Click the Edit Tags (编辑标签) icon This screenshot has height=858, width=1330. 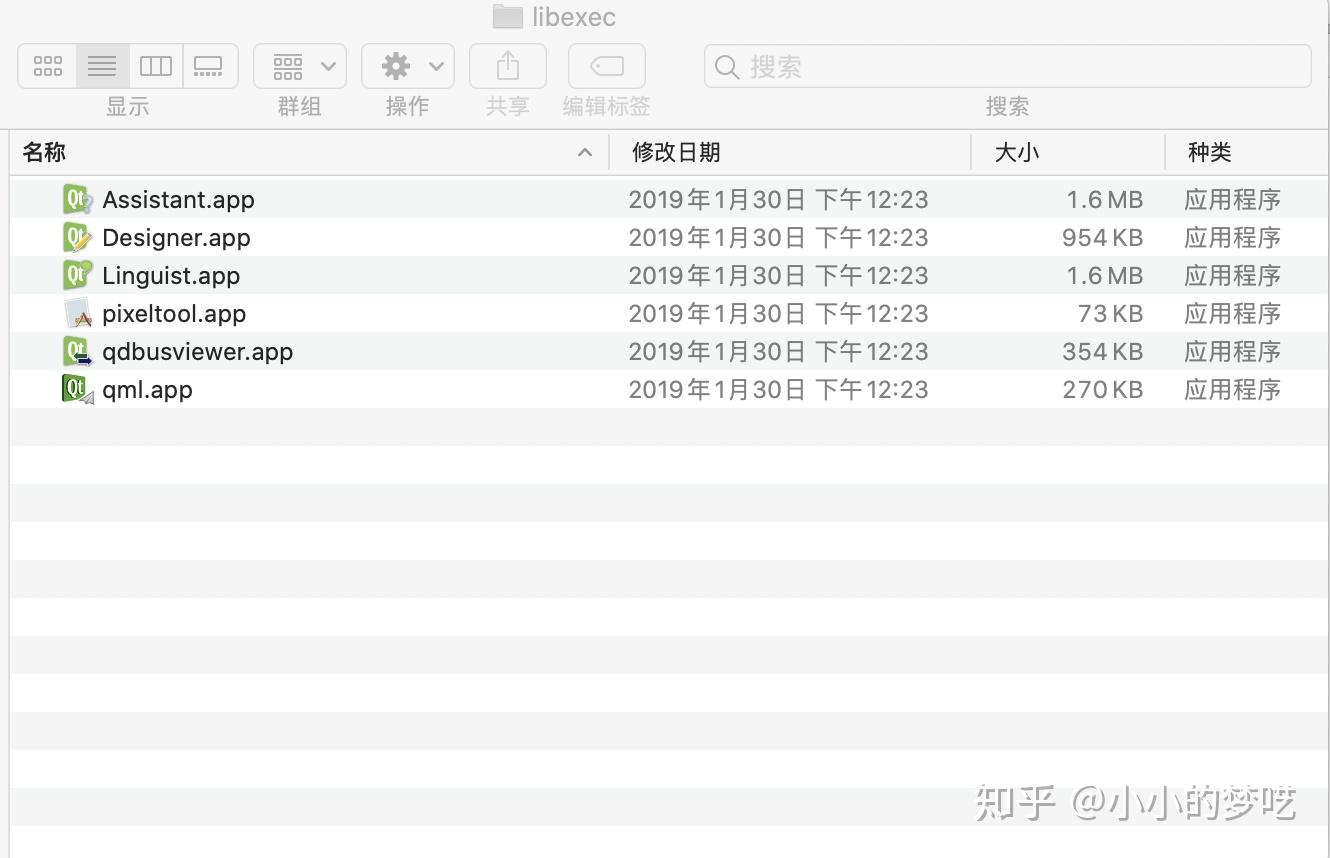[605, 66]
